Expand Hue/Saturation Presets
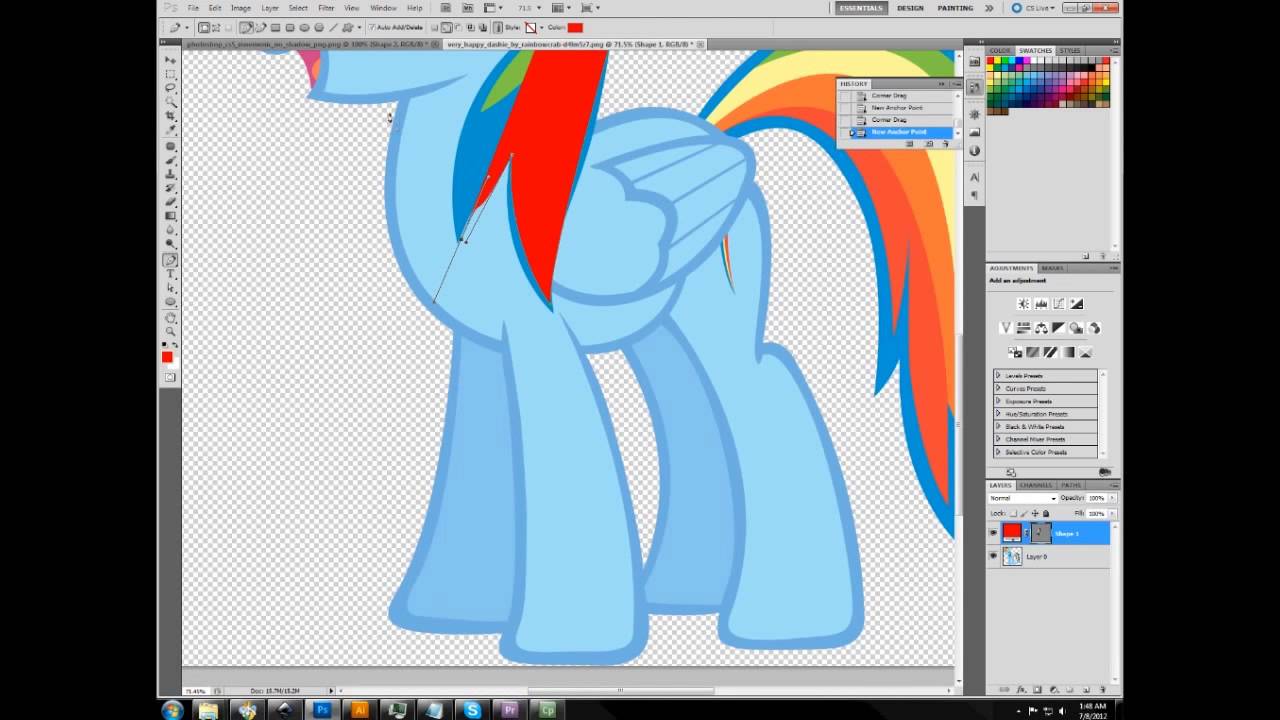The width and height of the screenshot is (1280, 720). (x=998, y=413)
